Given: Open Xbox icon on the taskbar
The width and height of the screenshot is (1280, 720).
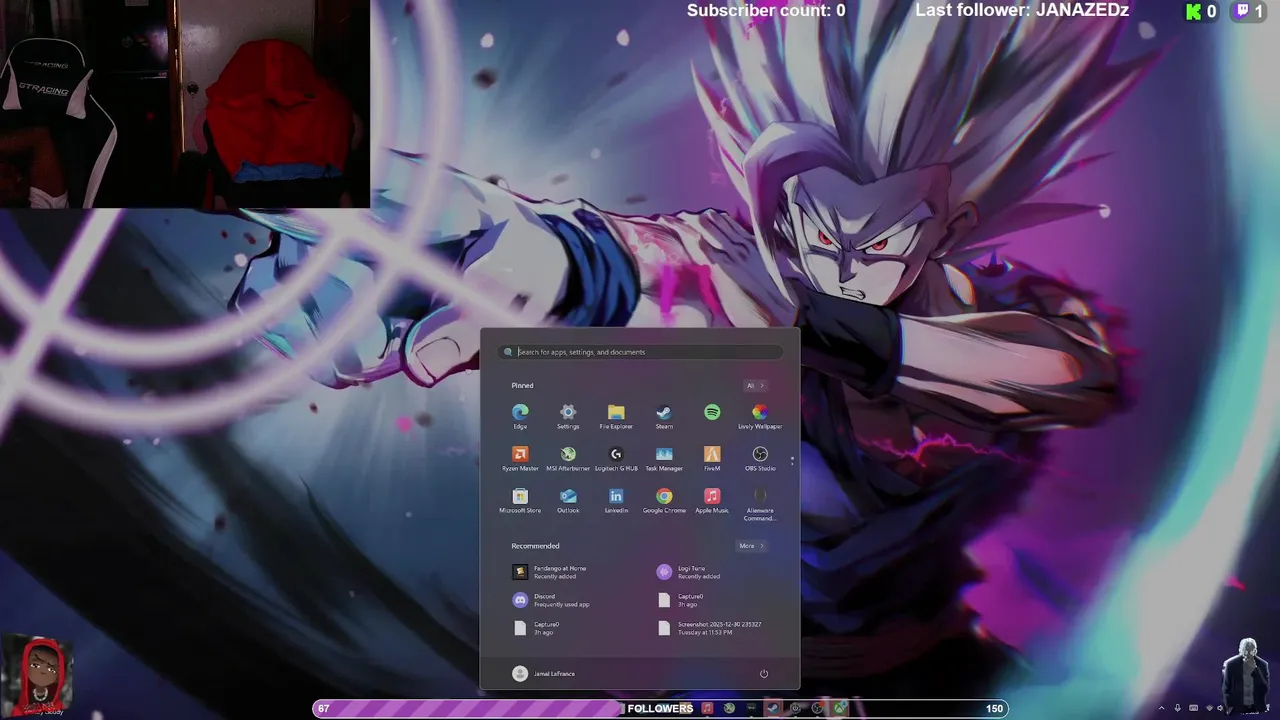Looking at the screenshot, I should click(840, 708).
